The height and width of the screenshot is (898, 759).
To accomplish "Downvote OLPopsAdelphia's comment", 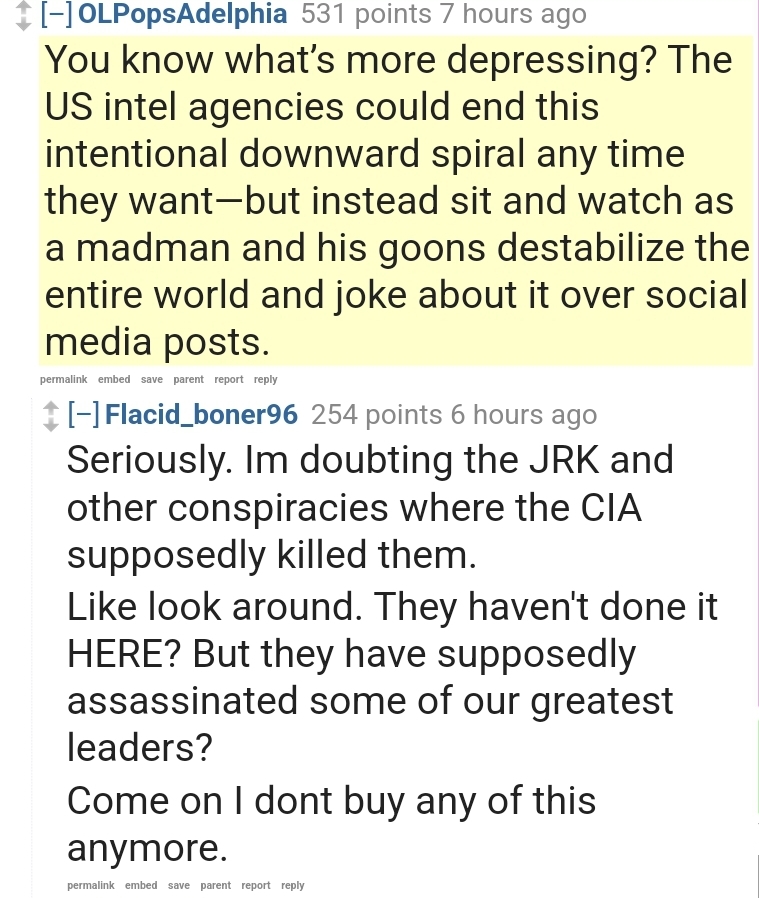I will [23, 23].
